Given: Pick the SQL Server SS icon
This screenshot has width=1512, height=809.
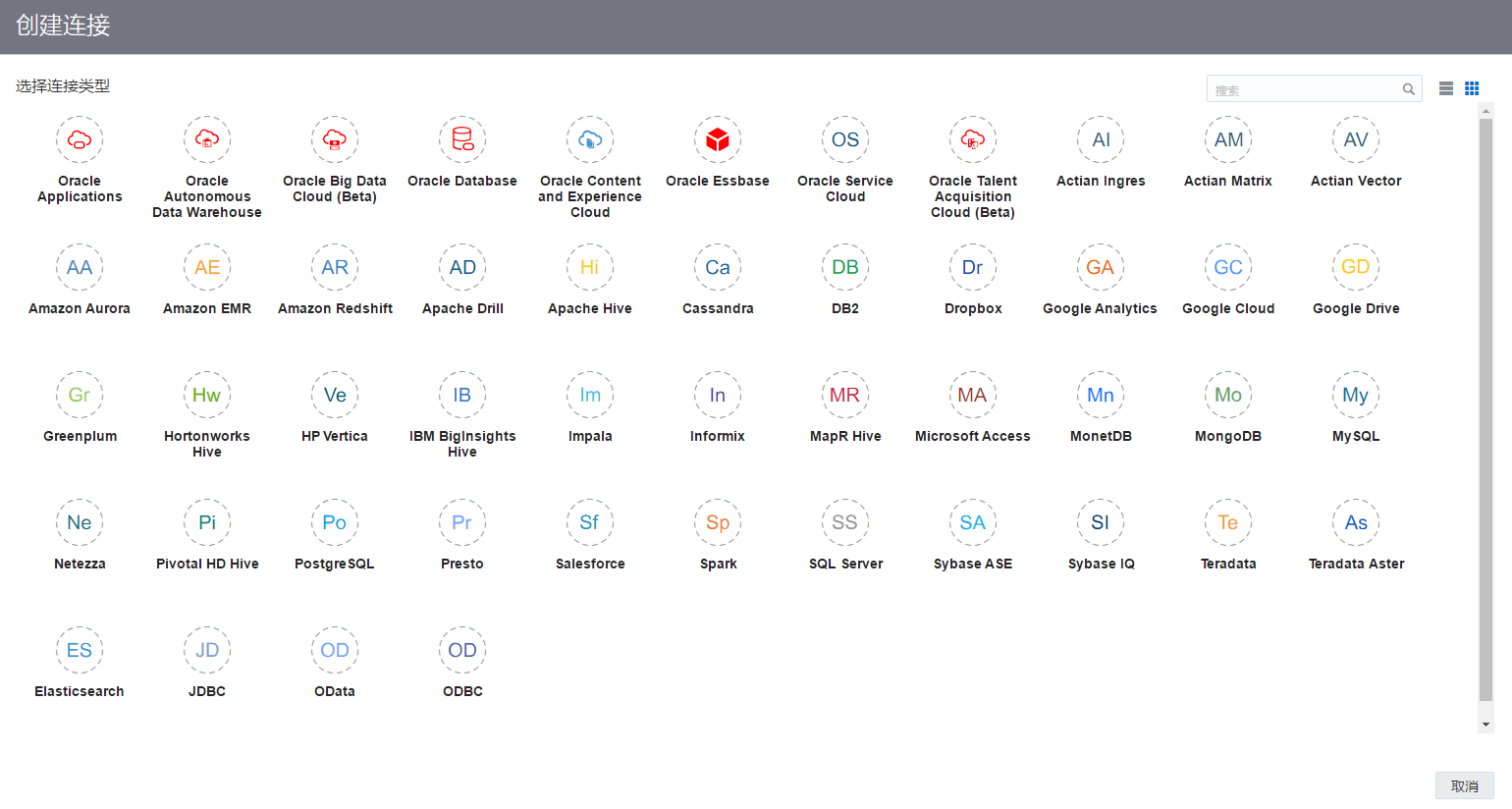Looking at the screenshot, I should tap(845, 522).
